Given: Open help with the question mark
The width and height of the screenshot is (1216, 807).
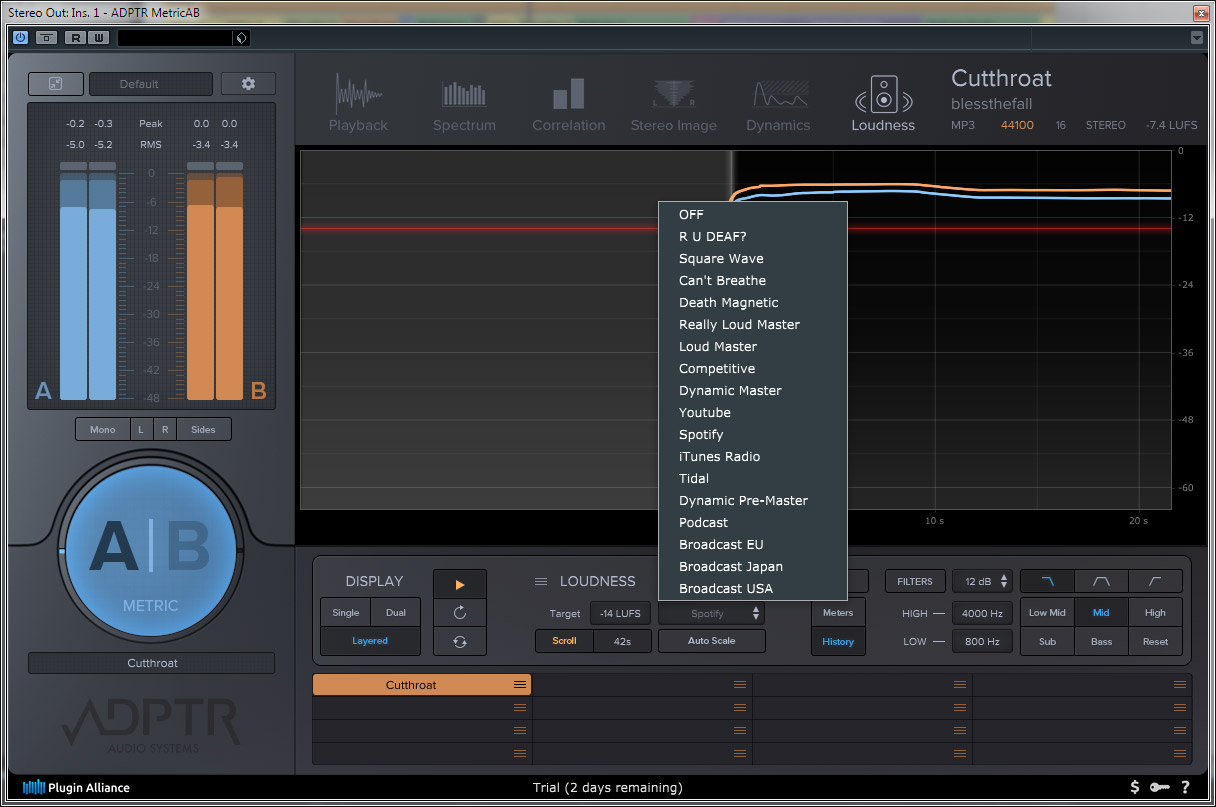Looking at the screenshot, I should point(1185,788).
